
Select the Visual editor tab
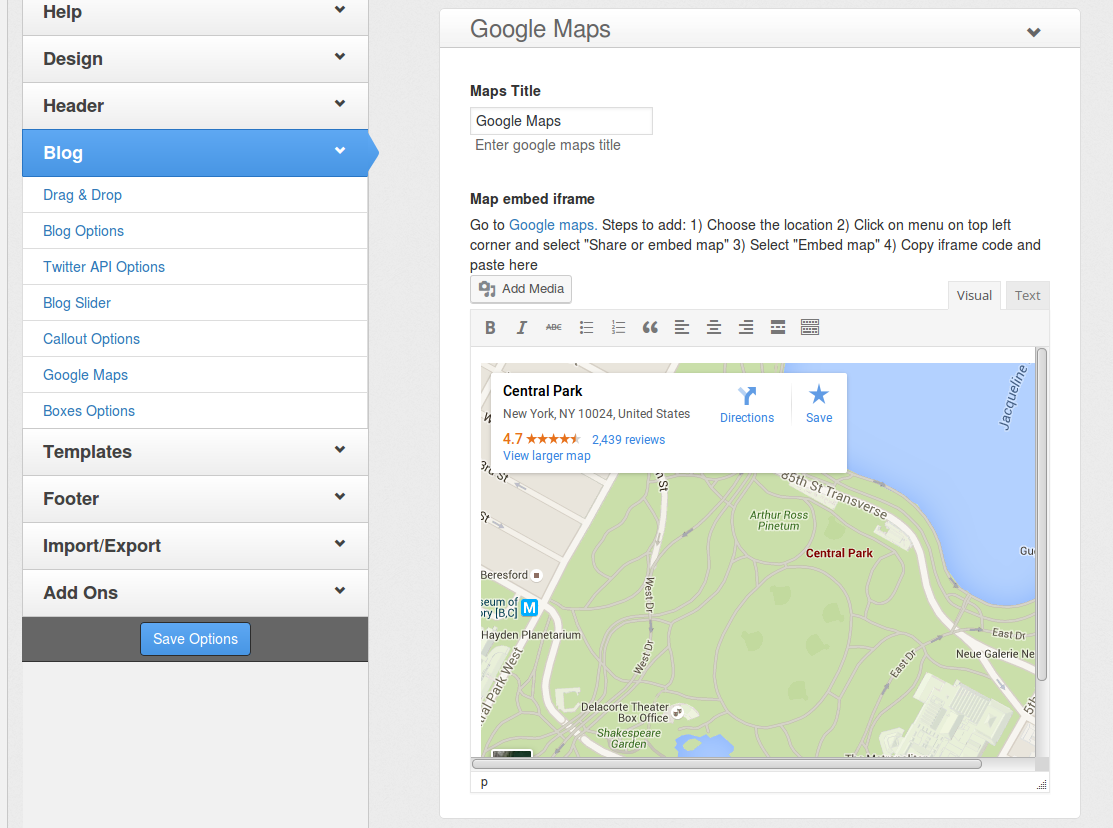coord(974,295)
